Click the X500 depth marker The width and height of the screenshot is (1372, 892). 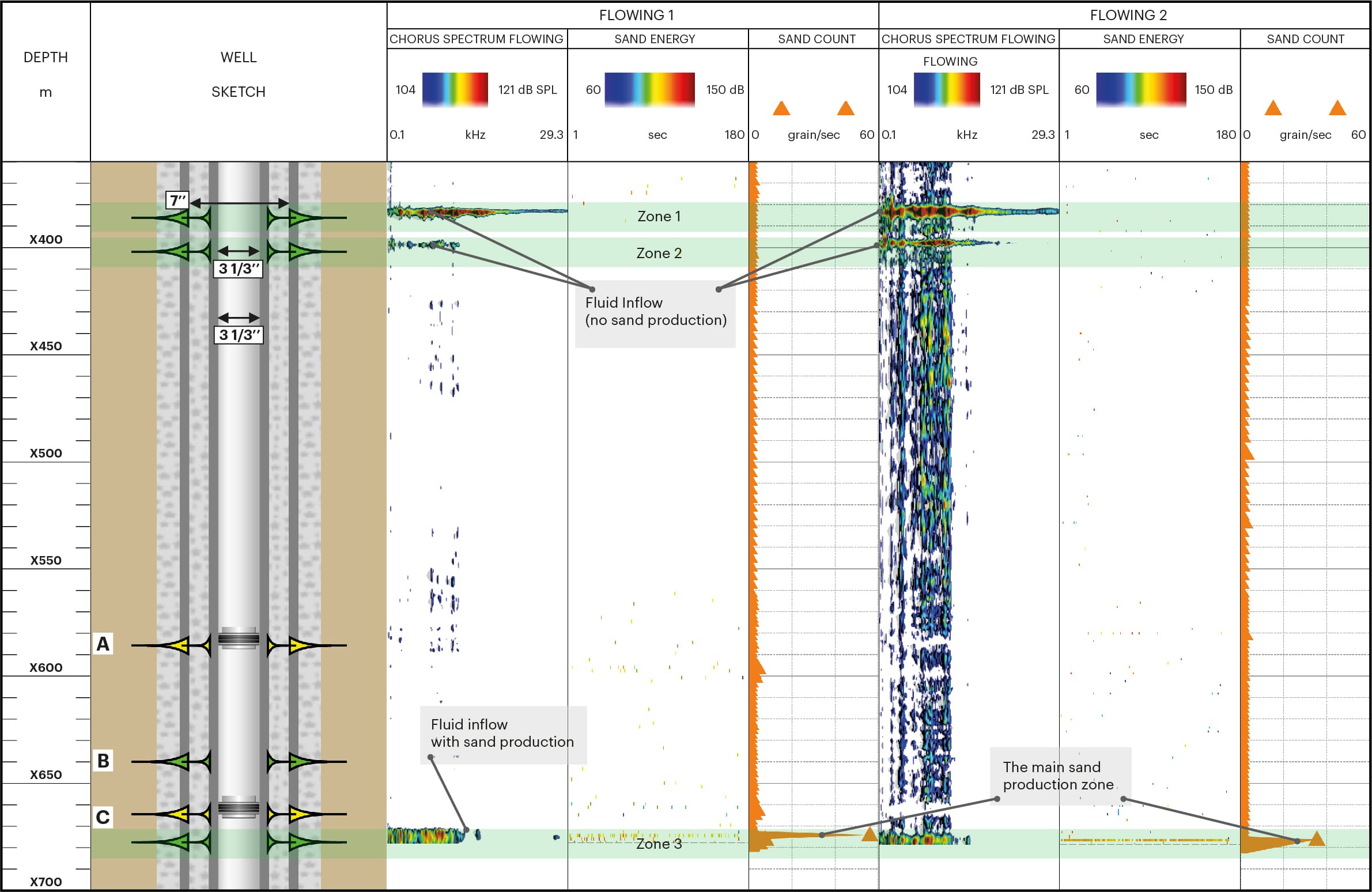point(46,453)
